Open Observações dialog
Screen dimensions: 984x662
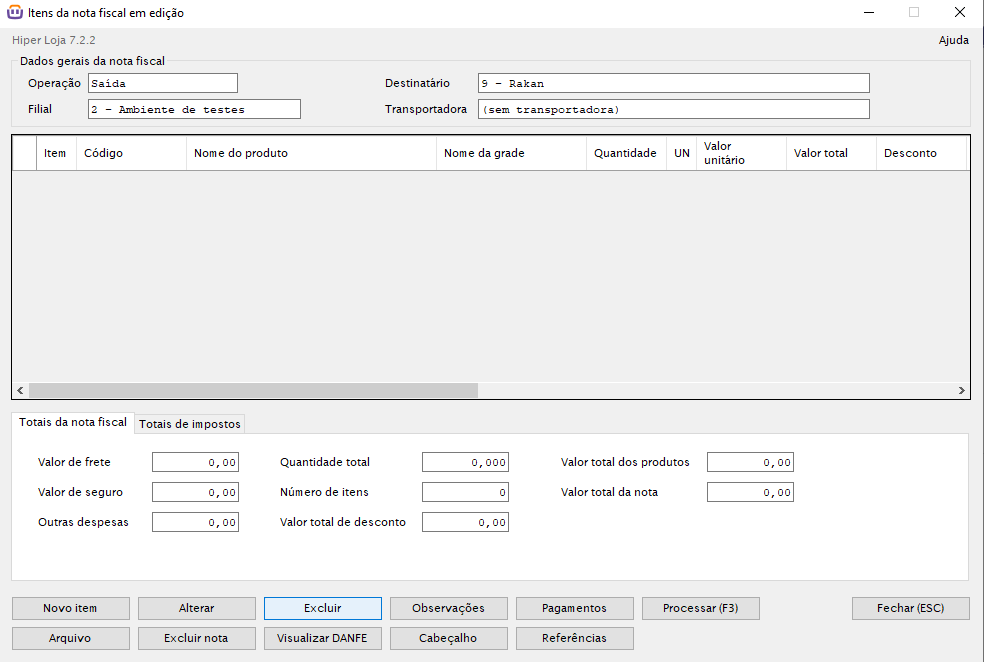click(449, 608)
